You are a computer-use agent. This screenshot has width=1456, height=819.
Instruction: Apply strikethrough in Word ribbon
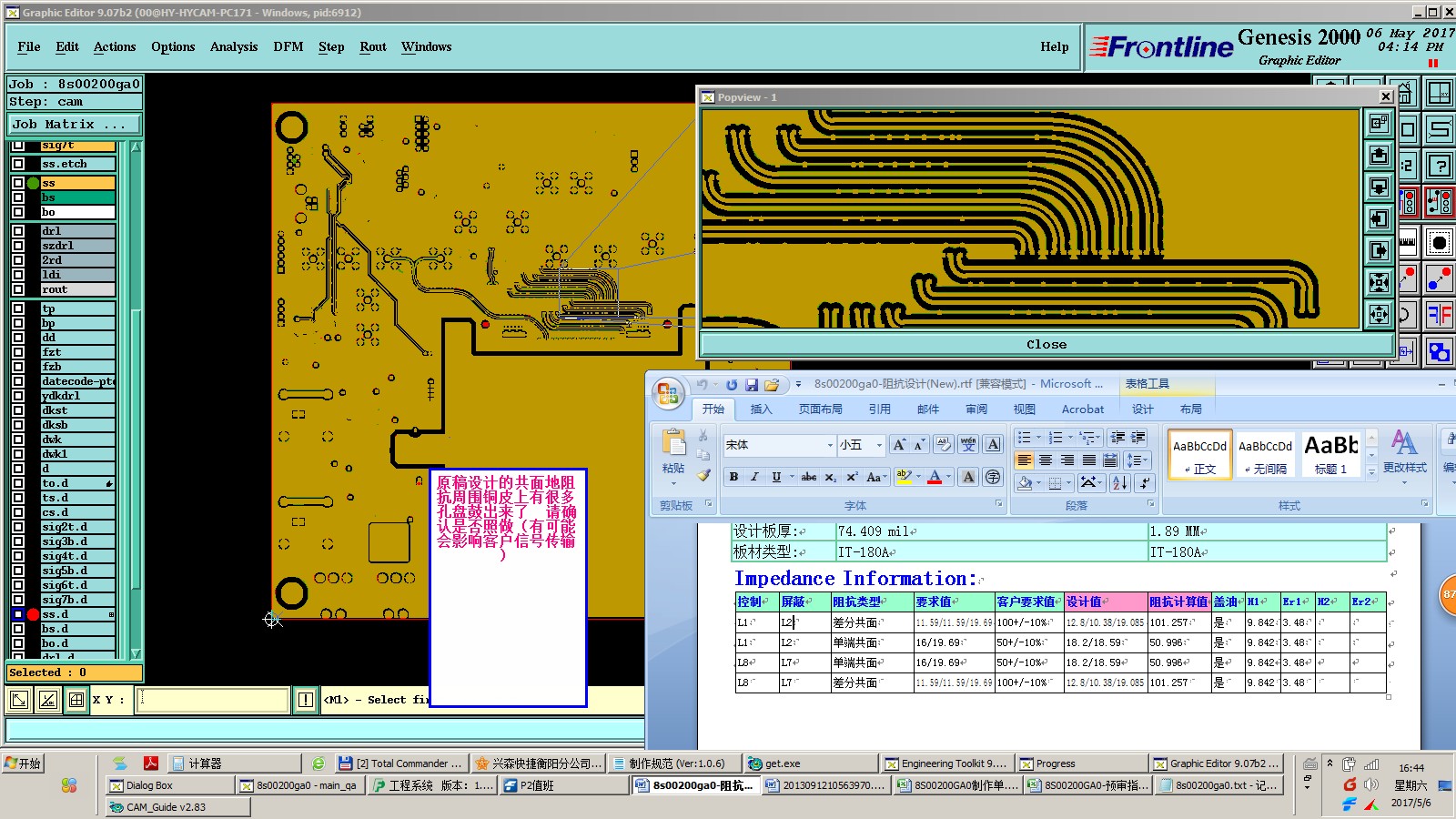808,477
